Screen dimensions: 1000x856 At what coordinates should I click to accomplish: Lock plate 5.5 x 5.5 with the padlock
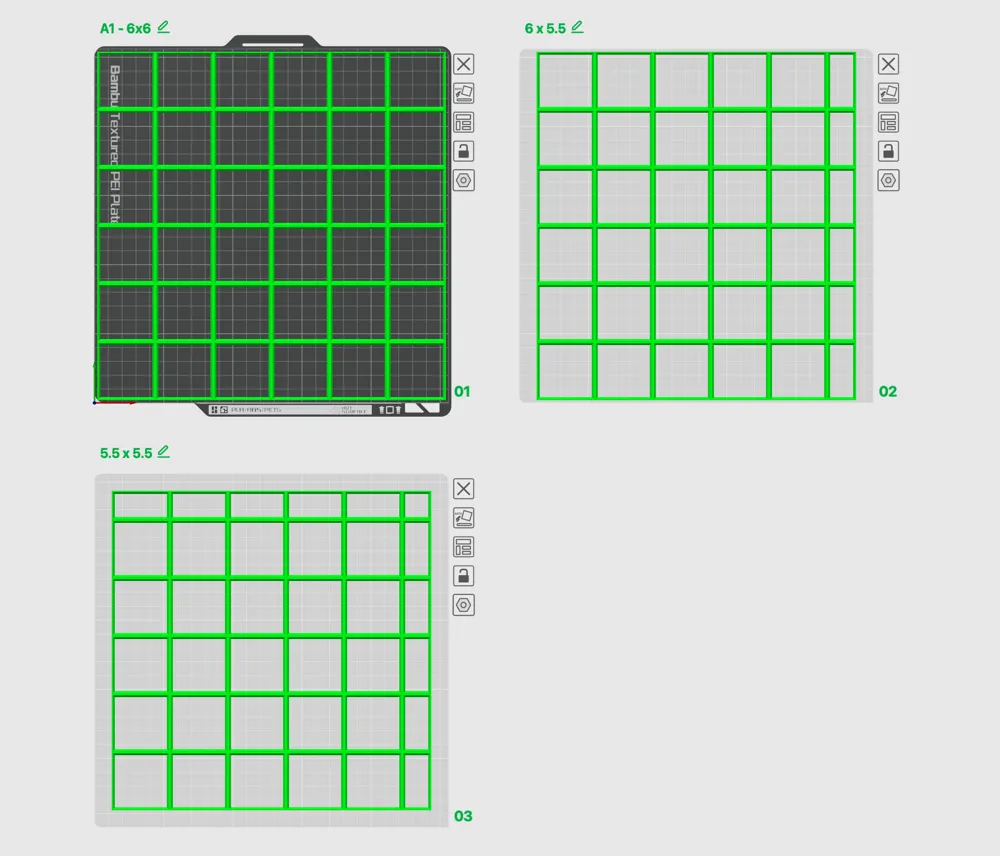(463, 575)
